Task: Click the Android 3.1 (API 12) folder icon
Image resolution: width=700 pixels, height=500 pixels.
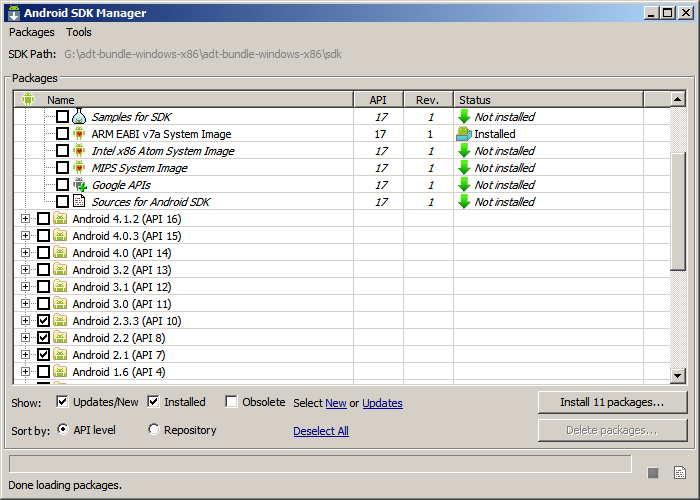Action: point(60,286)
